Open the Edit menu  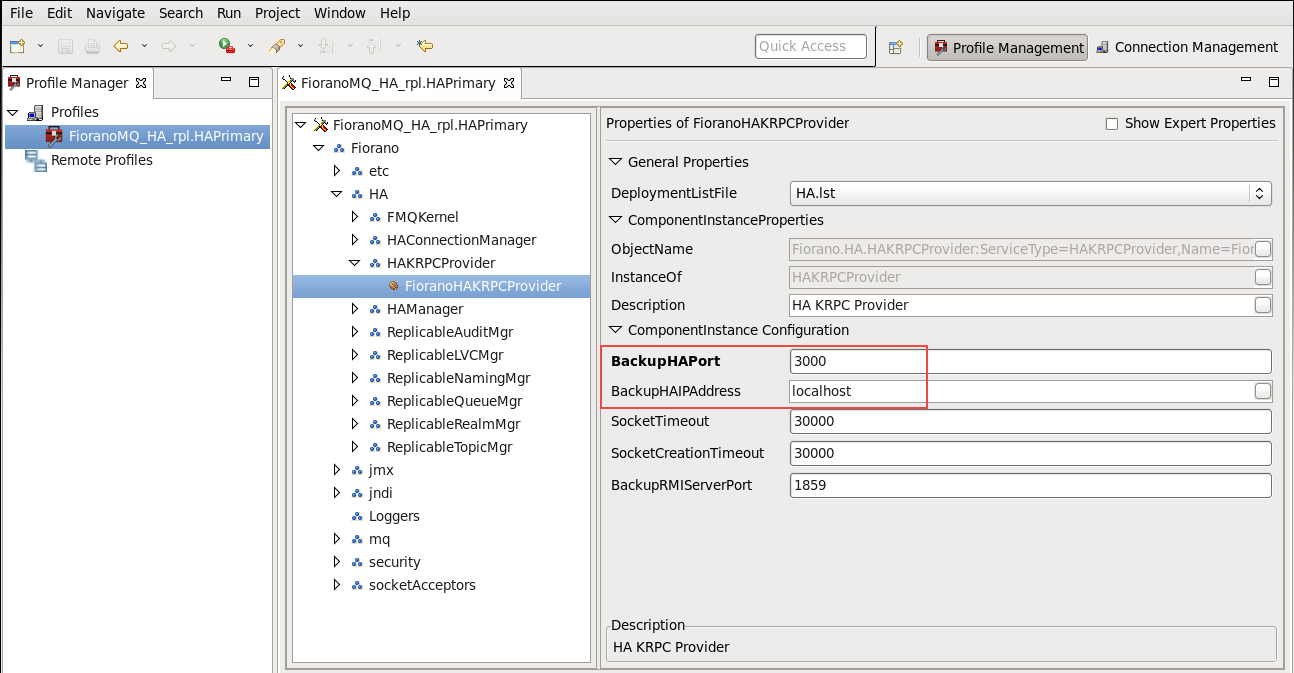pyautogui.click(x=59, y=13)
